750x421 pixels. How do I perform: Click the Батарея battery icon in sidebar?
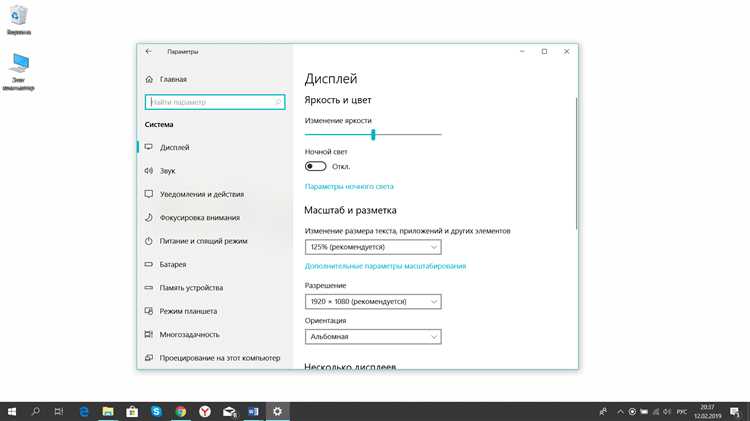point(149,264)
